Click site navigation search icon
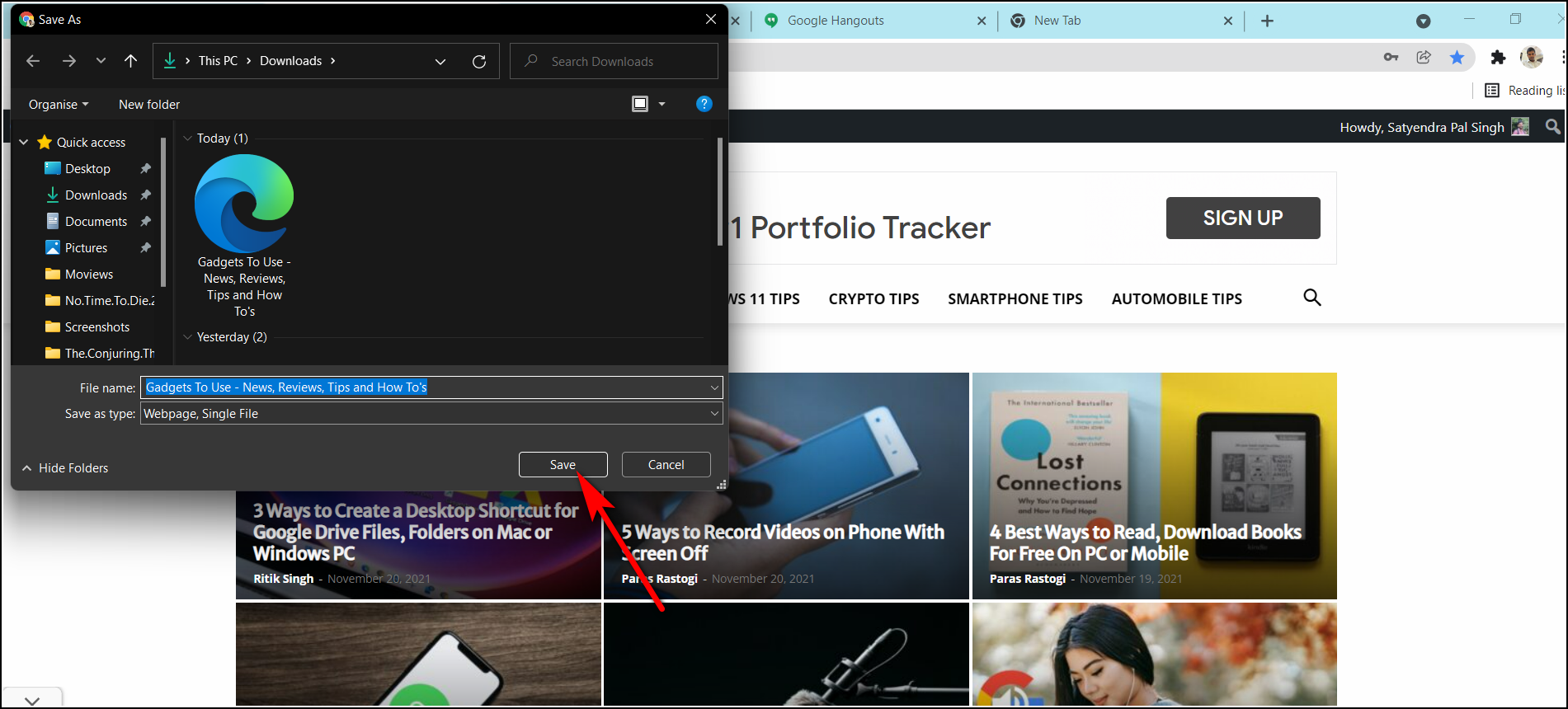This screenshot has height=709, width=1568. click(x=1312, y=298)
